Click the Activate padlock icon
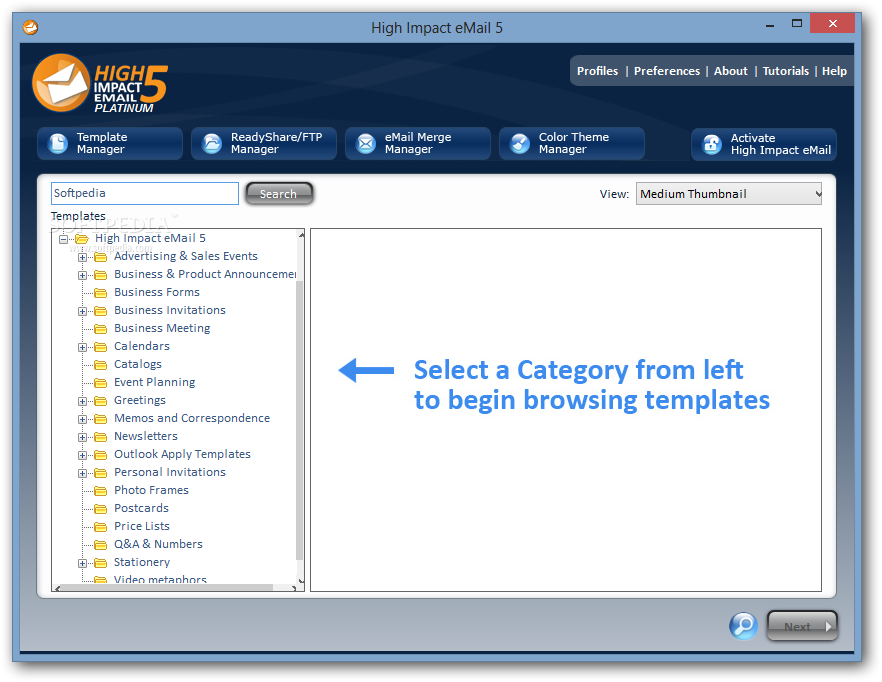 click(x=712, y=145)
